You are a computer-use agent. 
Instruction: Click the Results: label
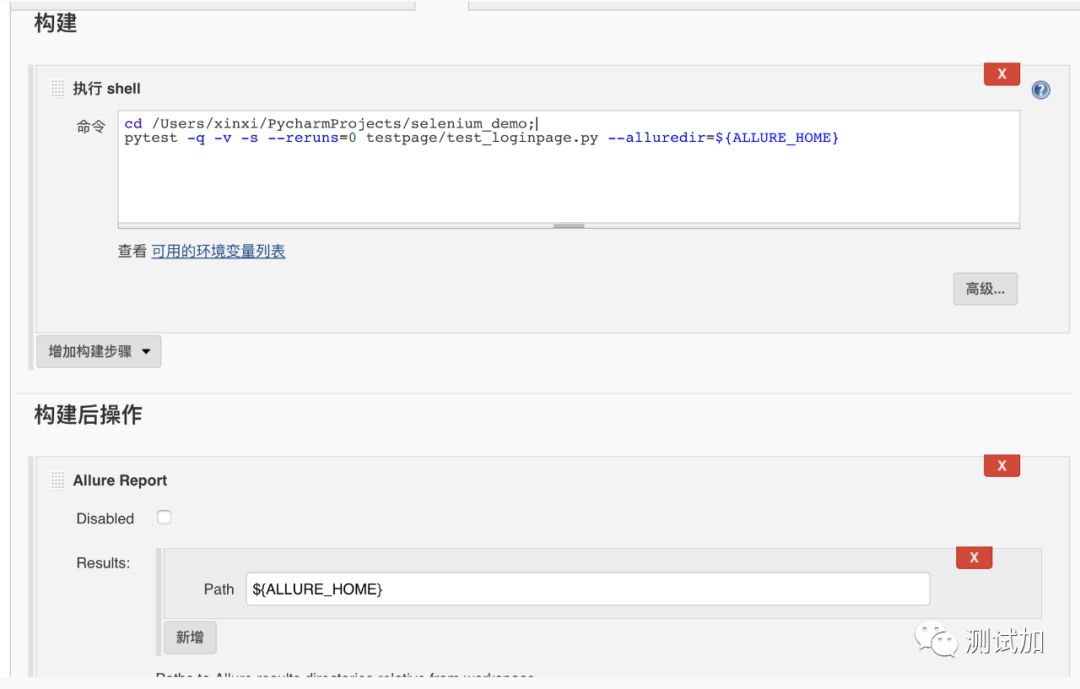click(103, 563)
